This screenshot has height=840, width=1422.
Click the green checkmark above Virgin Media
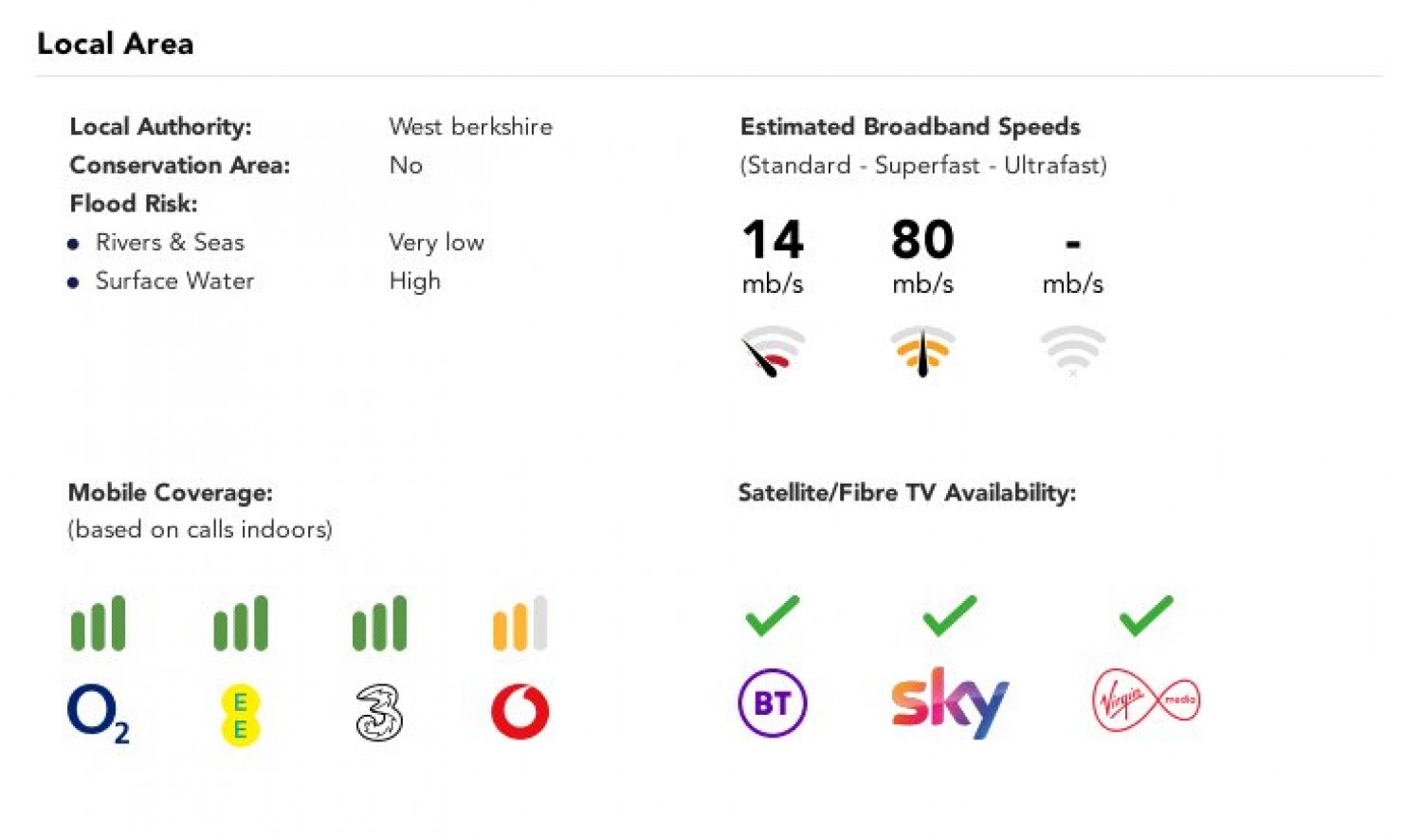point(1146,616)
